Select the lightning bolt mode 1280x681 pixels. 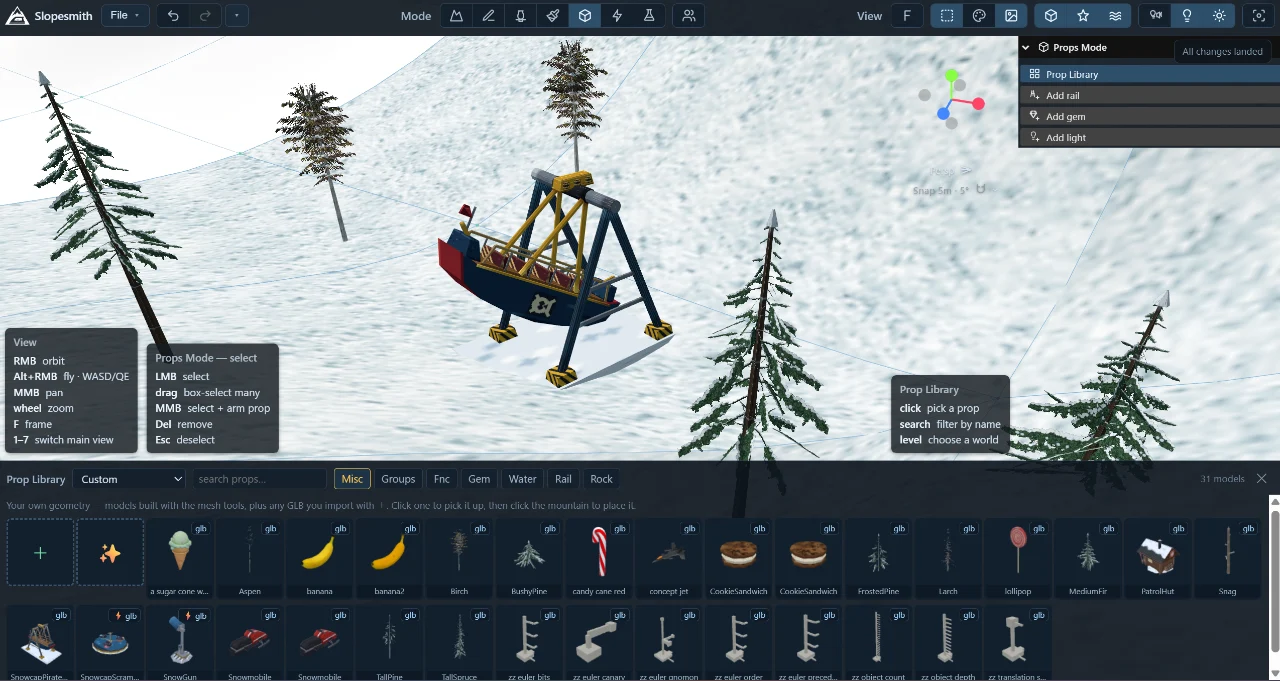(617, 16)
